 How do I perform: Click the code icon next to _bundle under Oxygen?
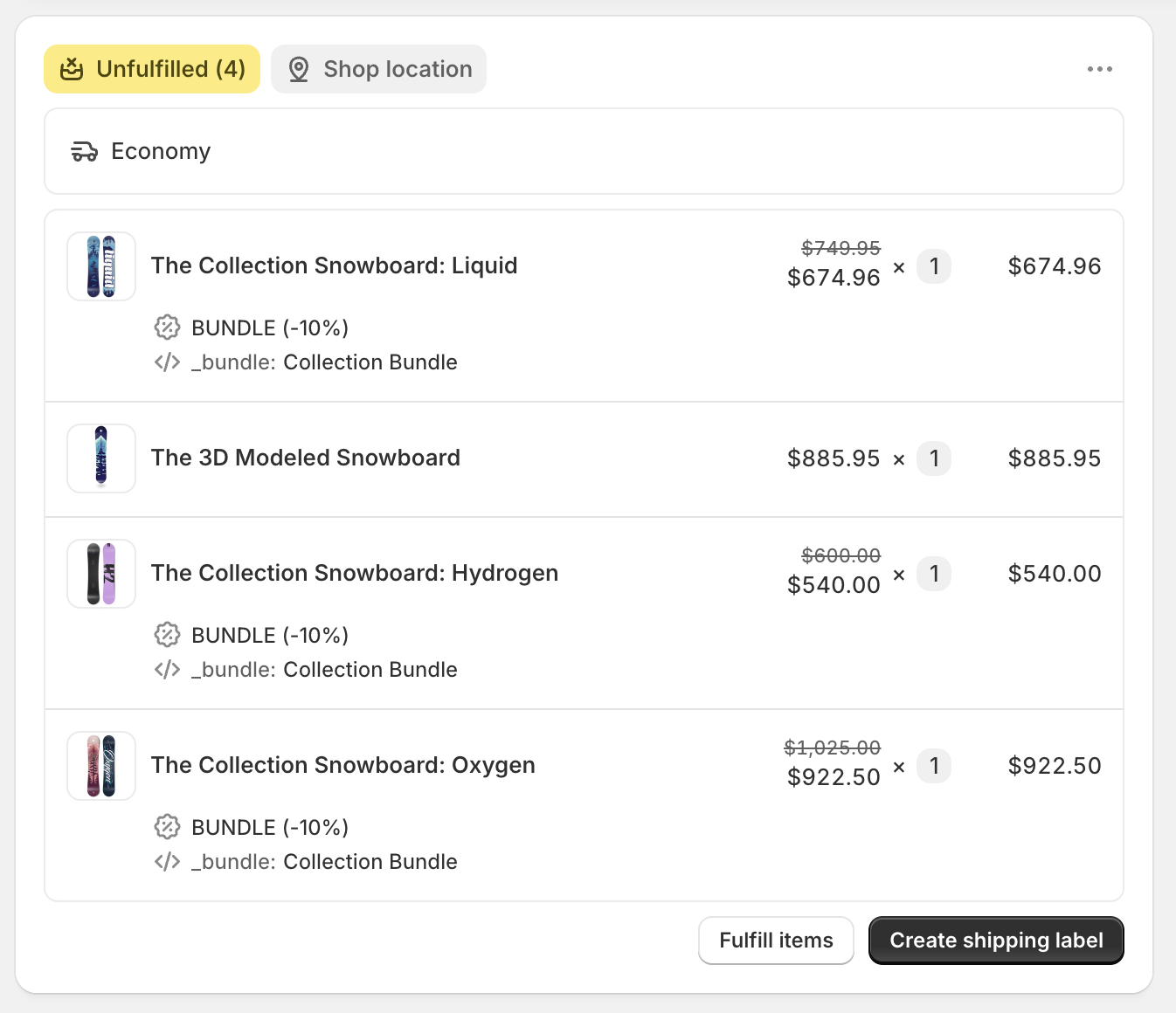(166, 861)
